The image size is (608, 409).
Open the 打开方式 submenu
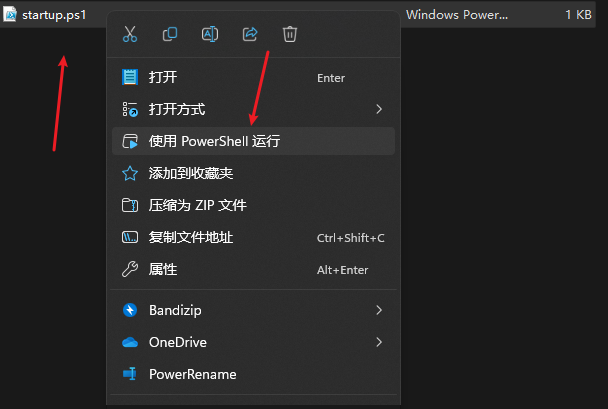[x=253, y=109]
